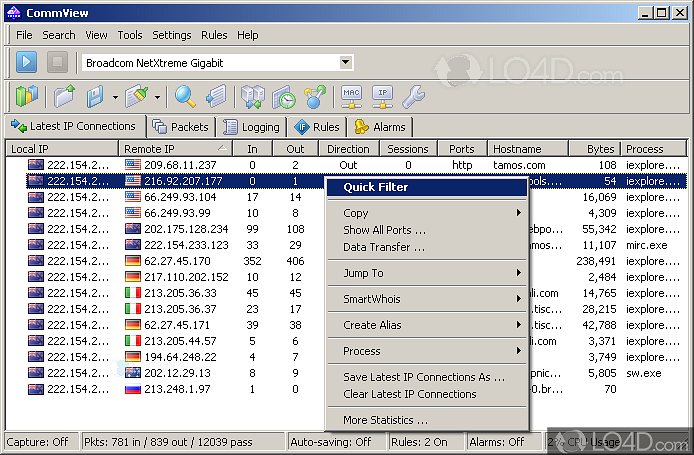Expand the clear icon dropdown arrow

coord(158,97)
